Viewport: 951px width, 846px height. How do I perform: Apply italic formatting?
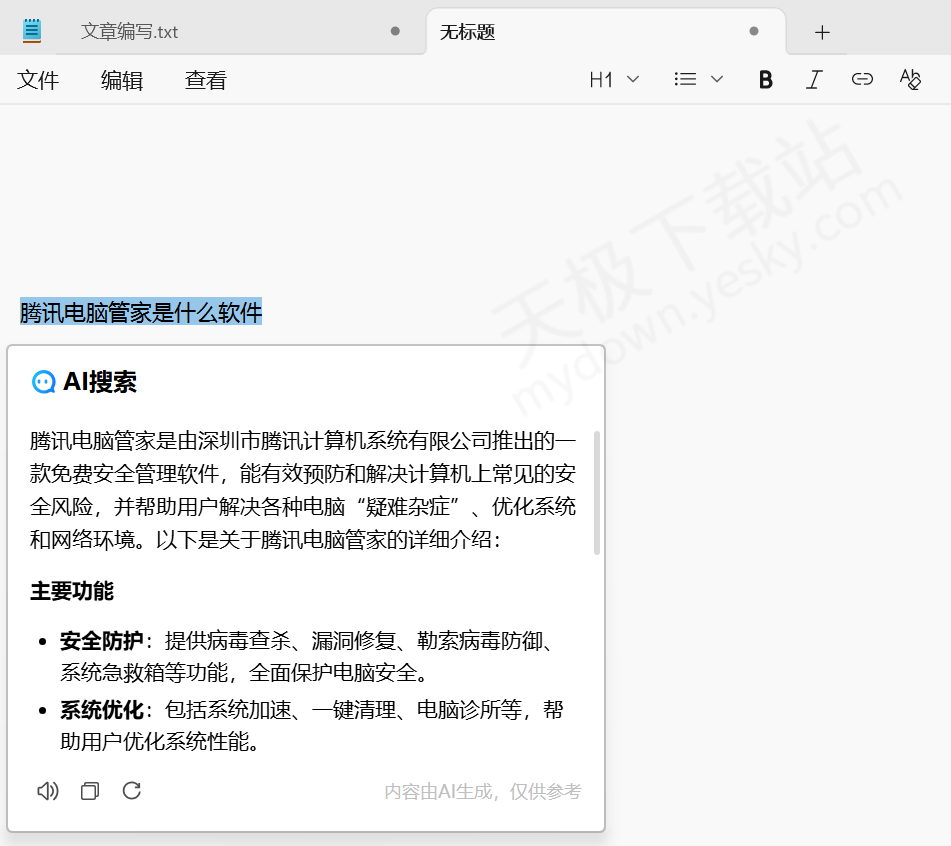(814, 80)
